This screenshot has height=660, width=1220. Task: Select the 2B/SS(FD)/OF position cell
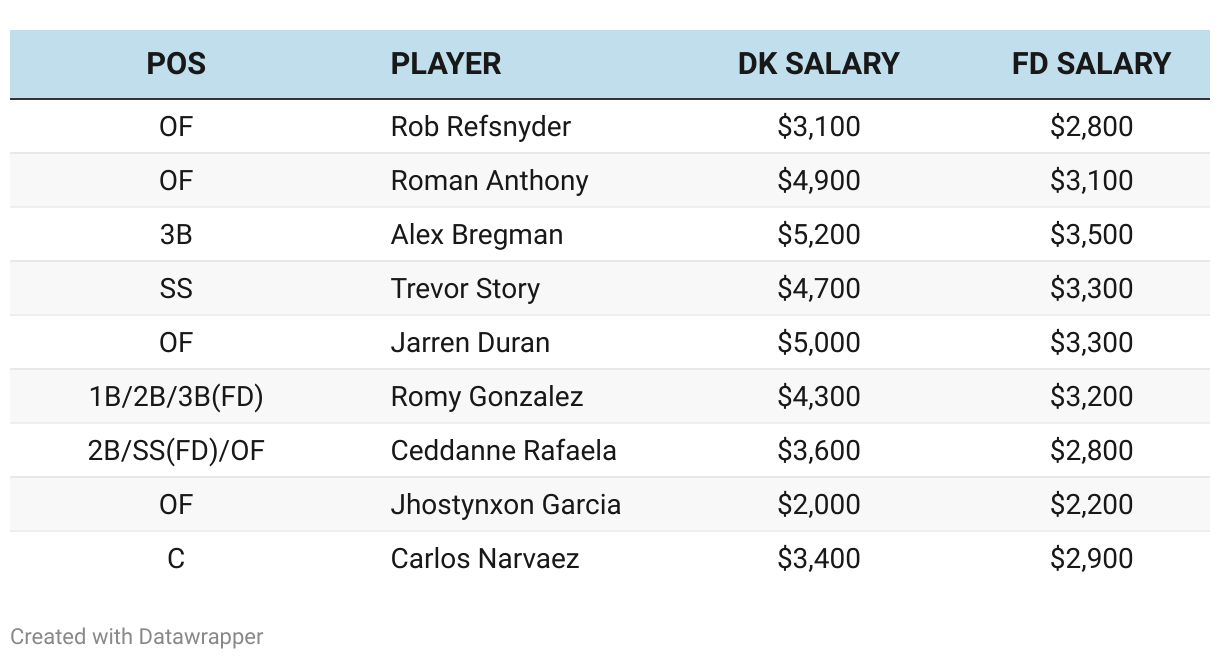pyautogui.click(x=176, y=451)
